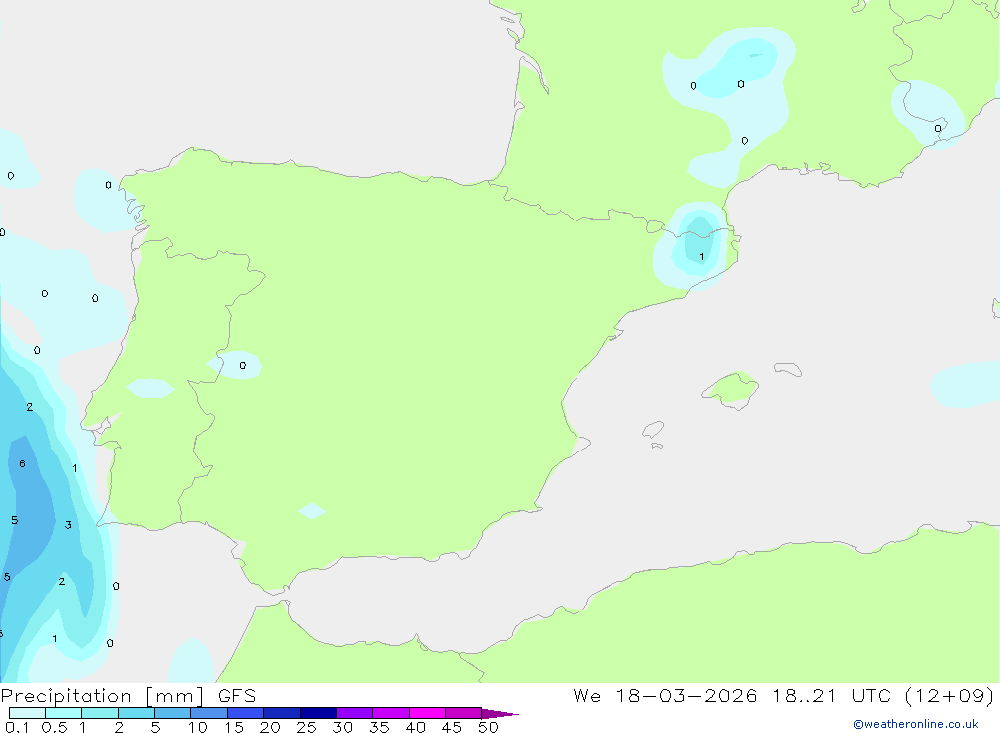The height and width of the screenshot is (733, 1000).
Task: Click the "18..21 UTC" time range
Action: (831, 696)
